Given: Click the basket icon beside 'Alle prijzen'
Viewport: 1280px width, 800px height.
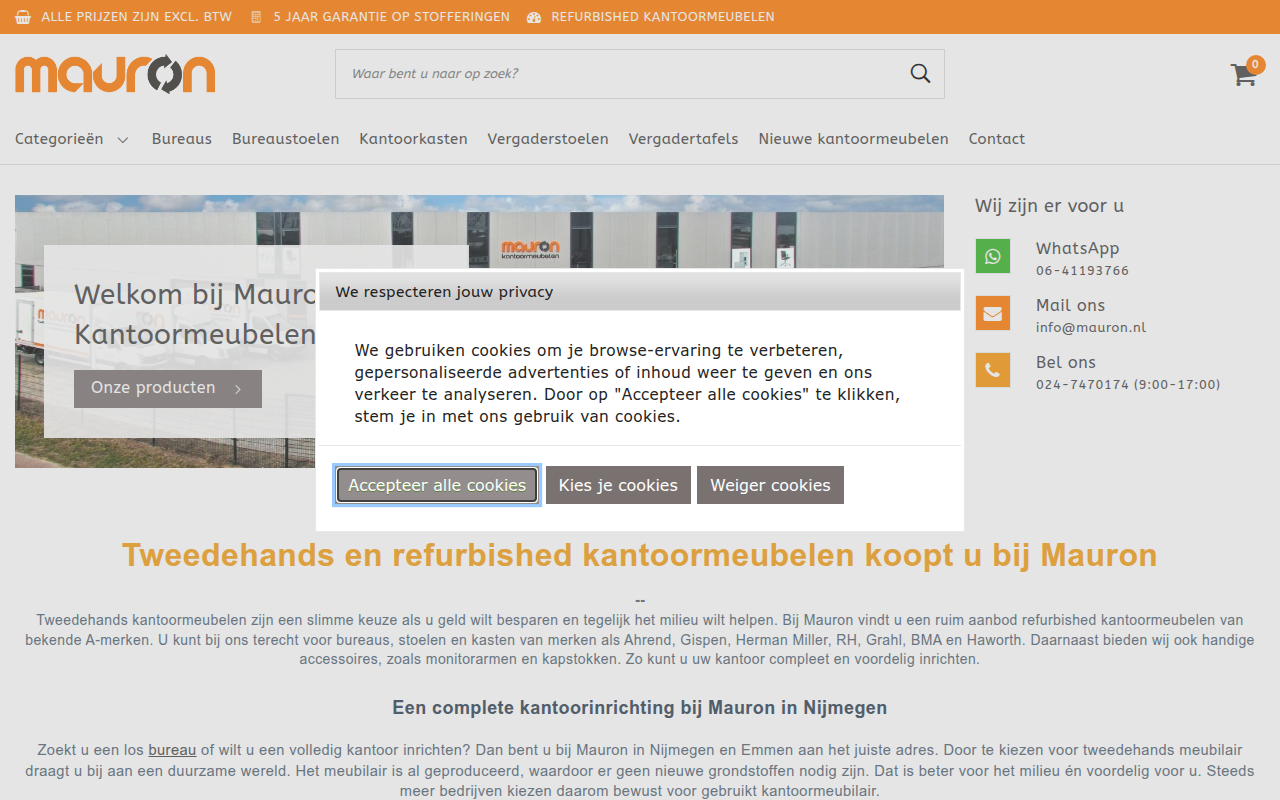Looking at the screenshot, I should 23,17.
